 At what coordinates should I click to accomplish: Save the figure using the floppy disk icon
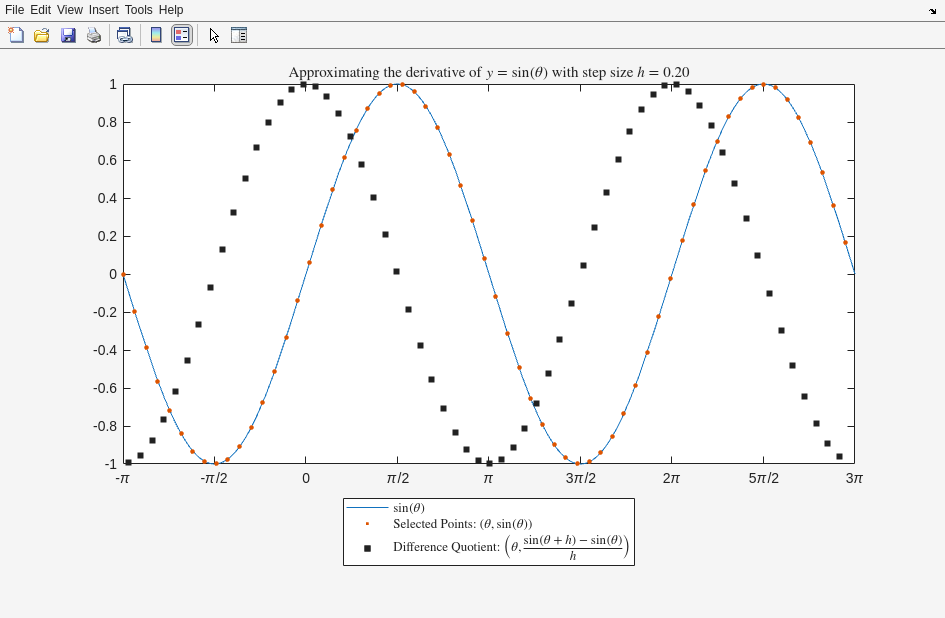(68, 35)
